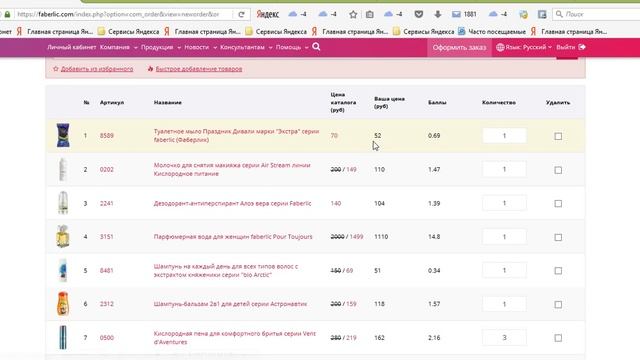Expand the Помощь menu

tap(292, 47)
